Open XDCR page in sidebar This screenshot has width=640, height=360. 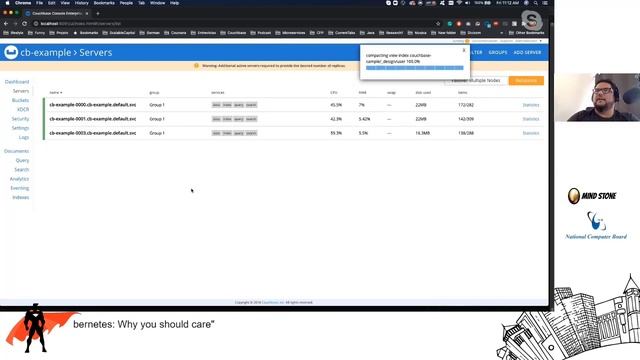[x=23, y=109]
